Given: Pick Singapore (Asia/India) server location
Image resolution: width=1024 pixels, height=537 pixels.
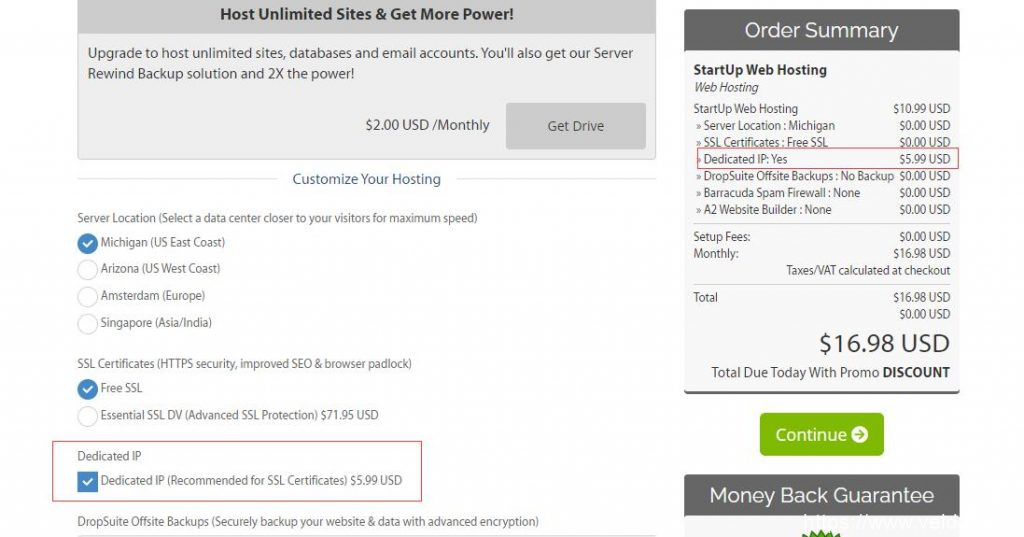Looking at the screenshot, I should coord(88,323).
